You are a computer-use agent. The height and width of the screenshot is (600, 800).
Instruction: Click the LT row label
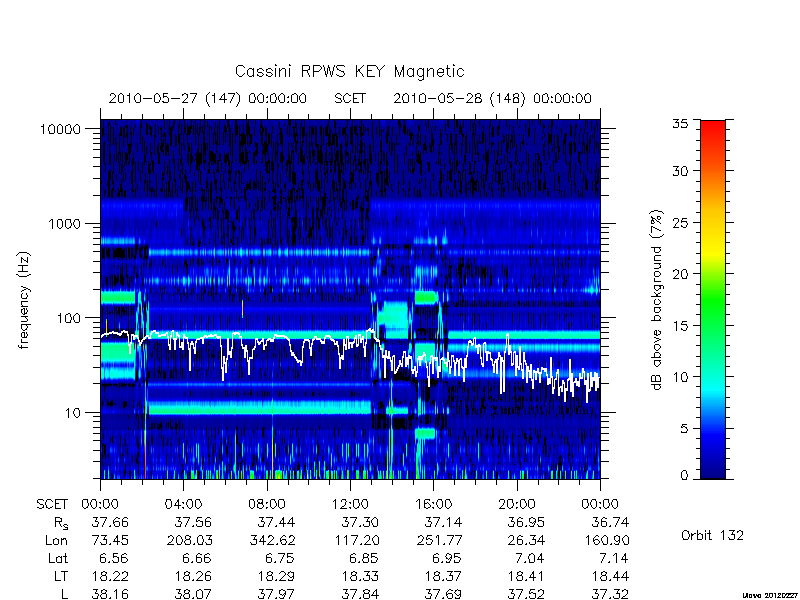coord(61,577)
